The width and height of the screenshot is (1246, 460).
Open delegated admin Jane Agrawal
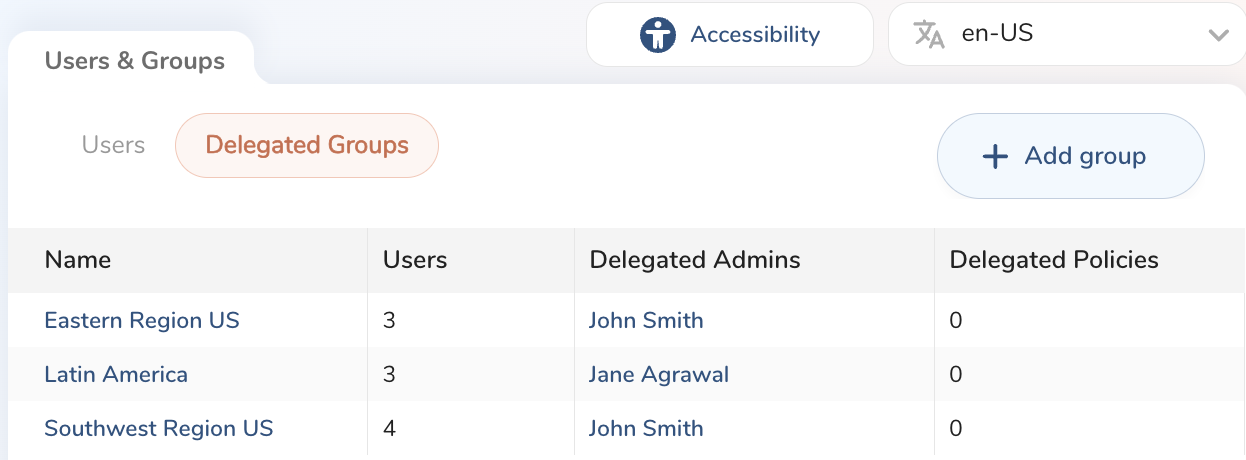659,375
